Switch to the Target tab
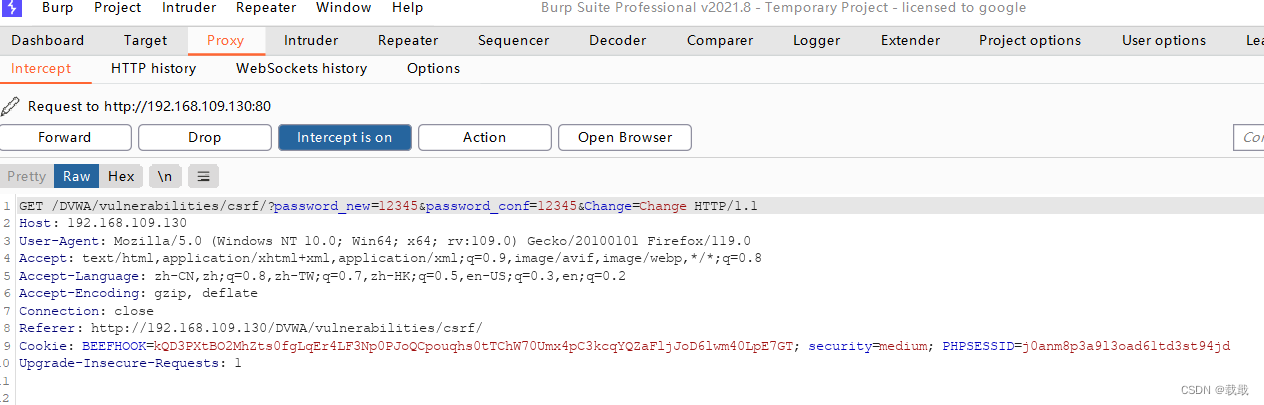 [146, 41]
